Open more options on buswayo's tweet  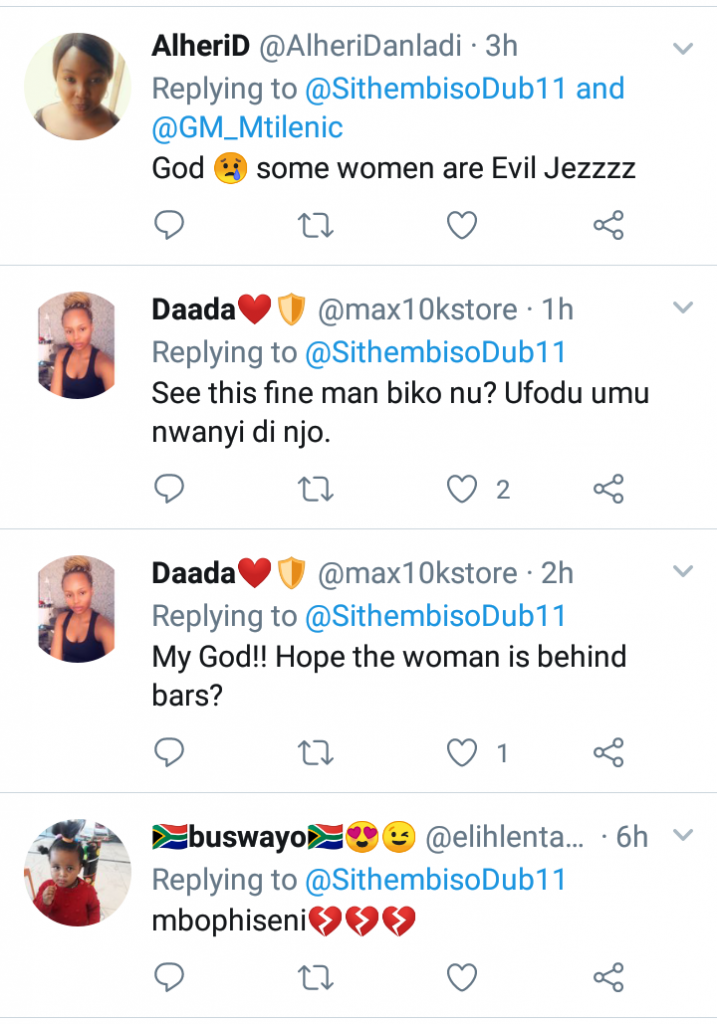pos(682,834)
